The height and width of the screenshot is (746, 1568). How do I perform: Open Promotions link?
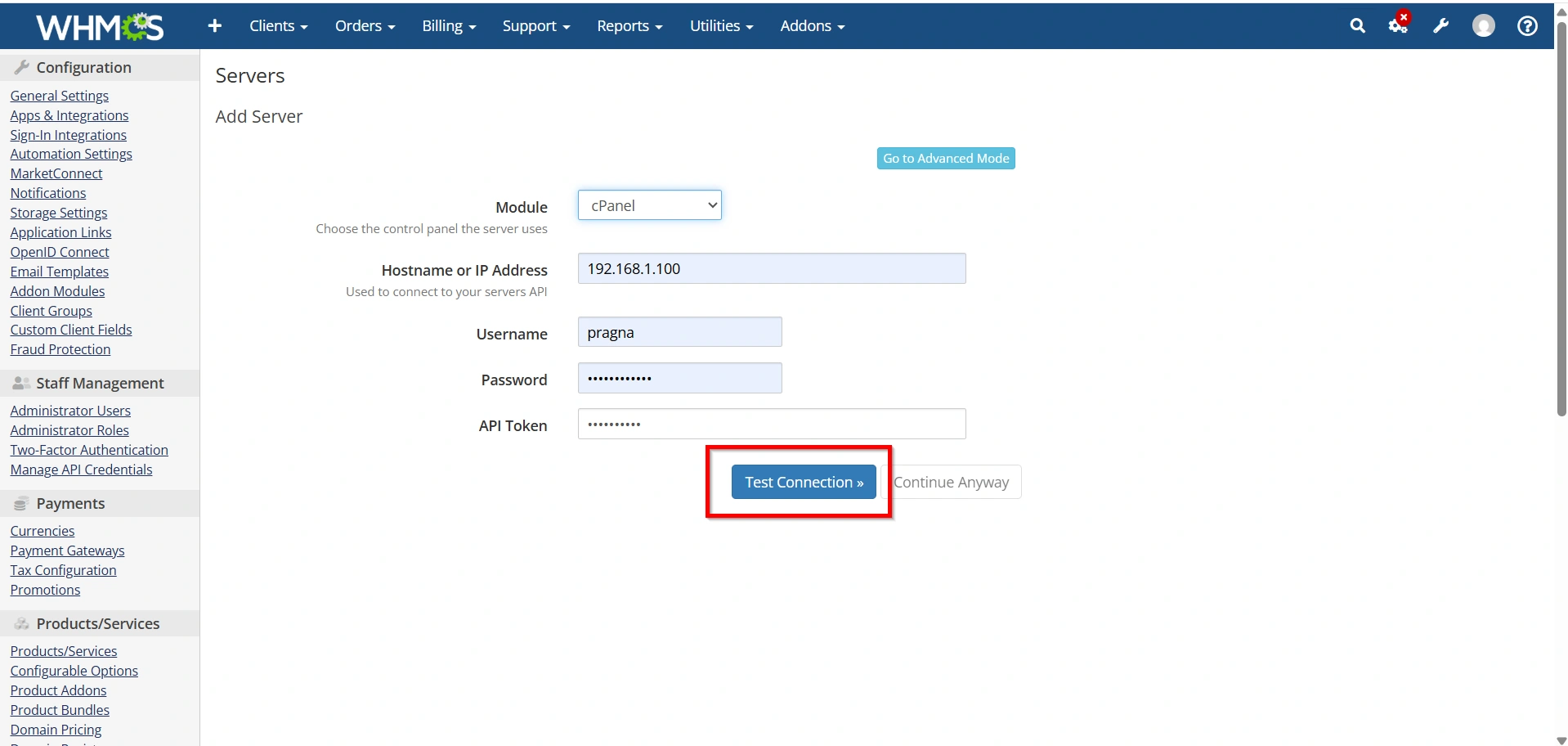click(46, 591)
